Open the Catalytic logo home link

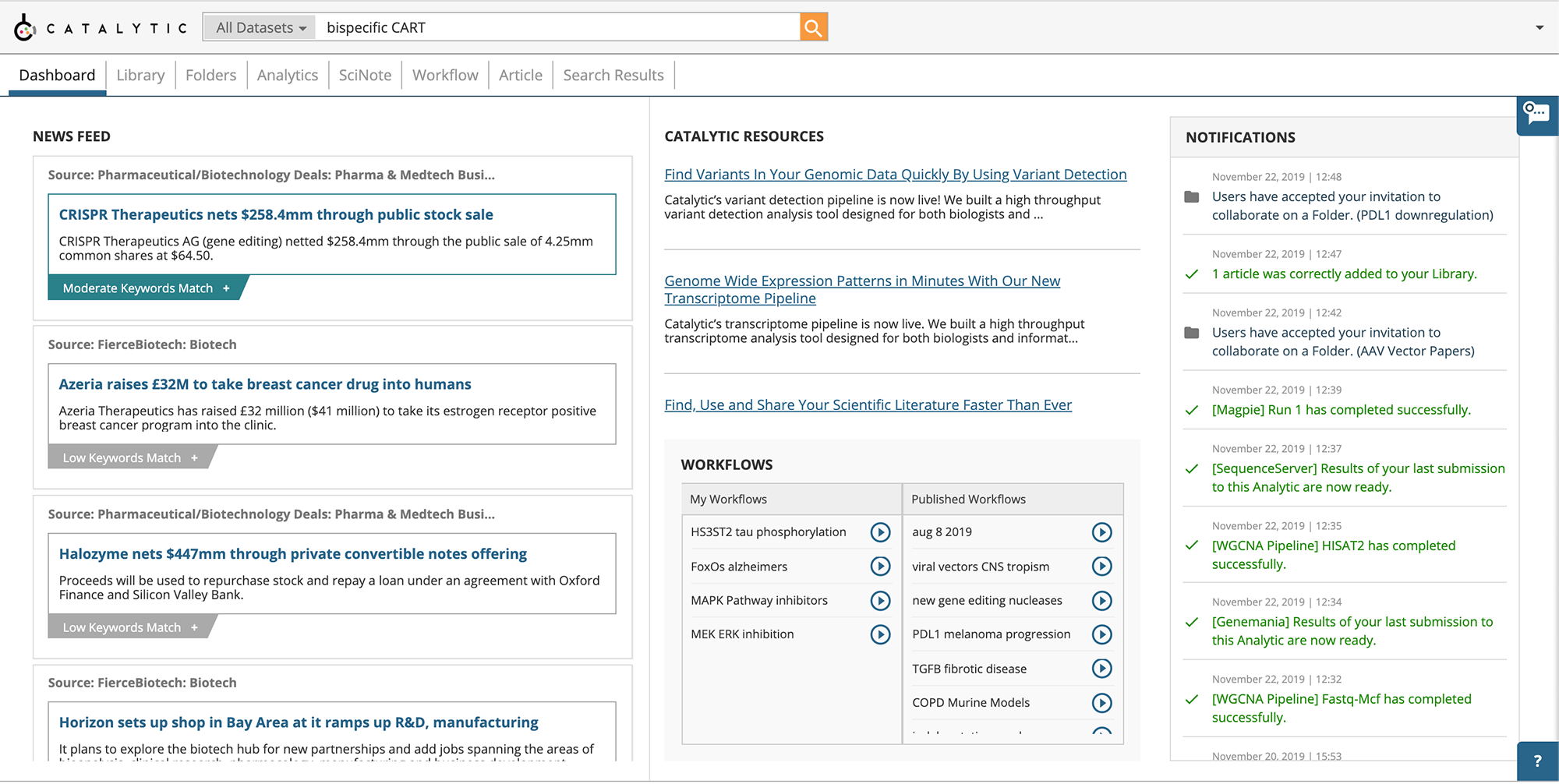101,27
